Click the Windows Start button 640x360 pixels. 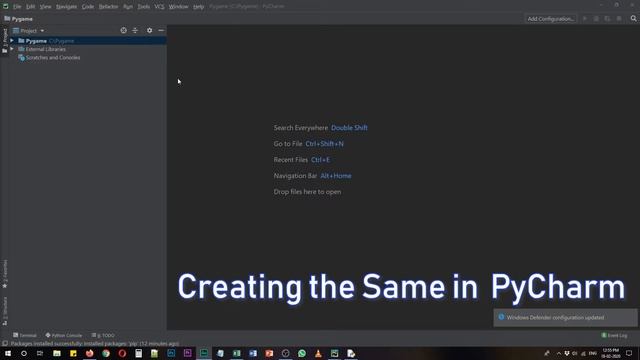[8, 353]
